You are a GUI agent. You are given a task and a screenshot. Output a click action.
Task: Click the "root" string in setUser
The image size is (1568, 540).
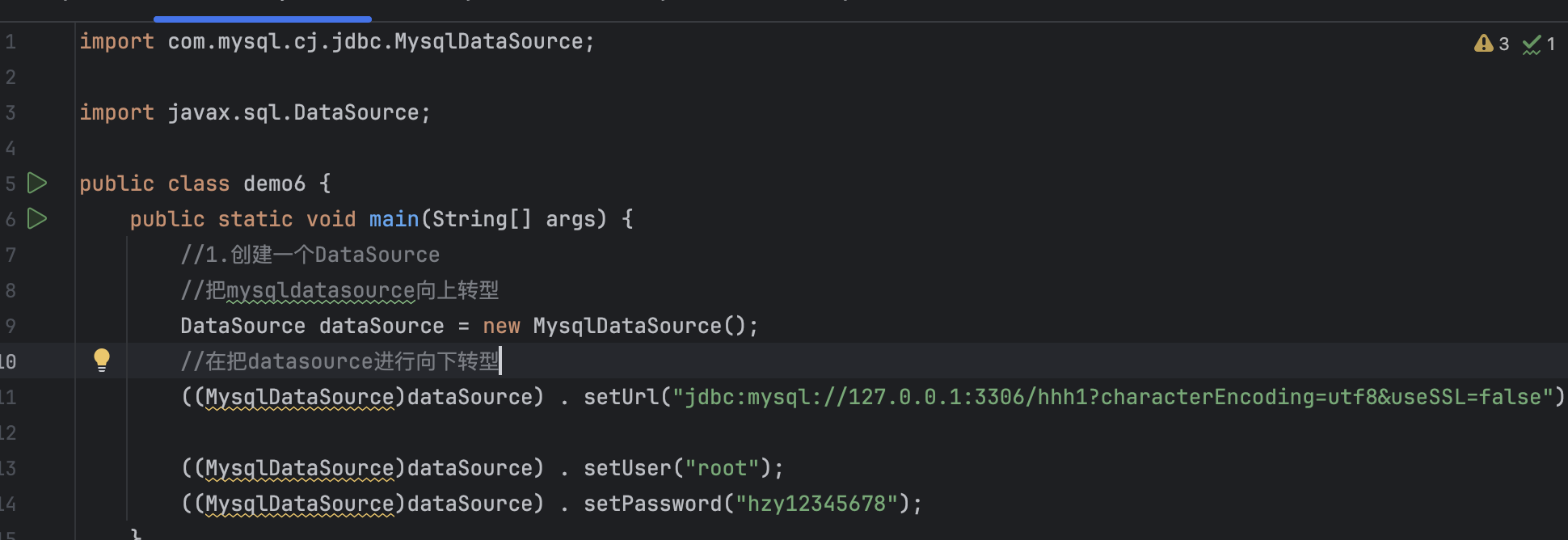pyautogui.click(x=723, y=468)
